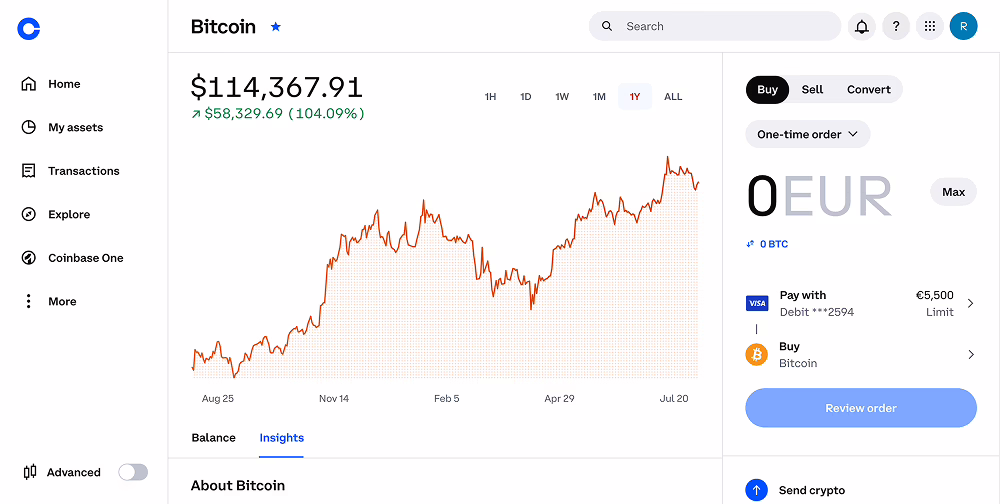
Task: Swap EUR and BTC input units
Action: (x=751, y=244)
